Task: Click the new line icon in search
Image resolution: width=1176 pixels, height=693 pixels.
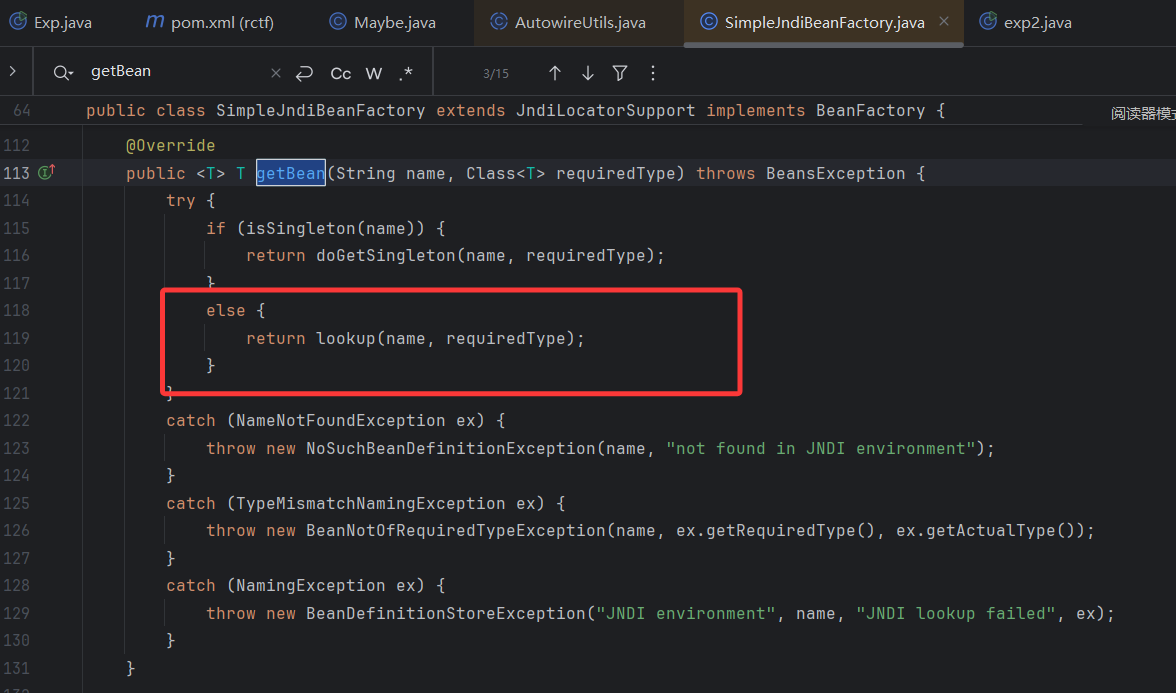Action: coord(305,73)
